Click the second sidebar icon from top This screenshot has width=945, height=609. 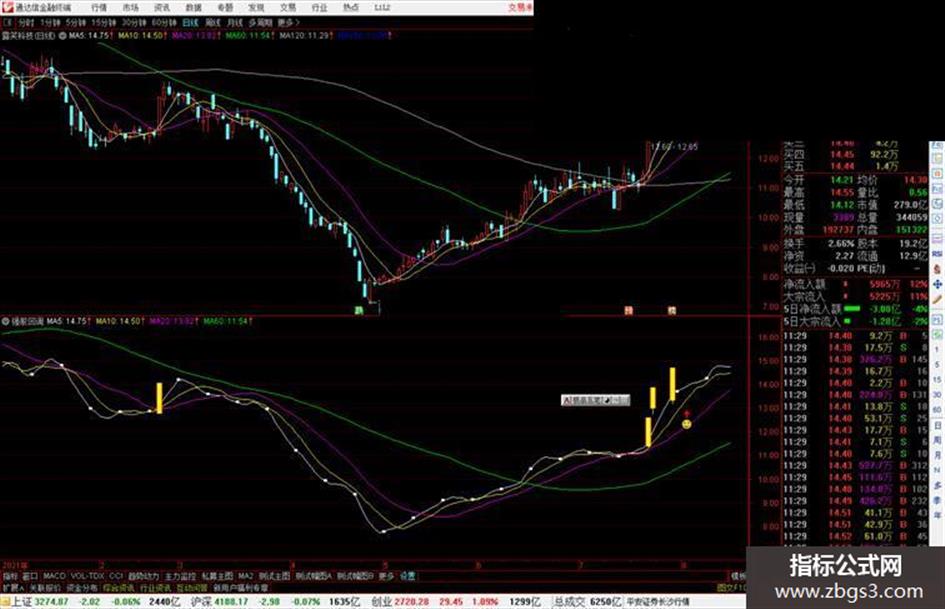tap(937, 159)
